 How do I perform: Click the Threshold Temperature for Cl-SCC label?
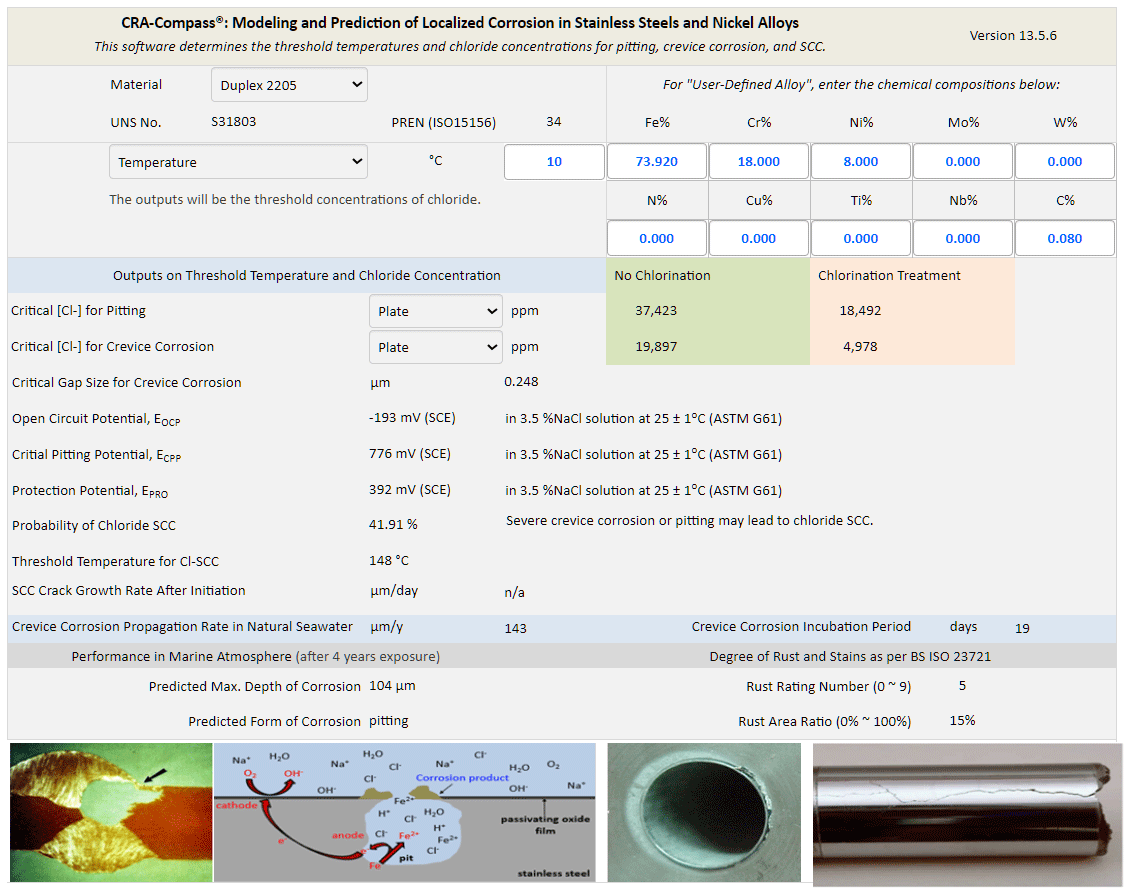click(115, 561)
